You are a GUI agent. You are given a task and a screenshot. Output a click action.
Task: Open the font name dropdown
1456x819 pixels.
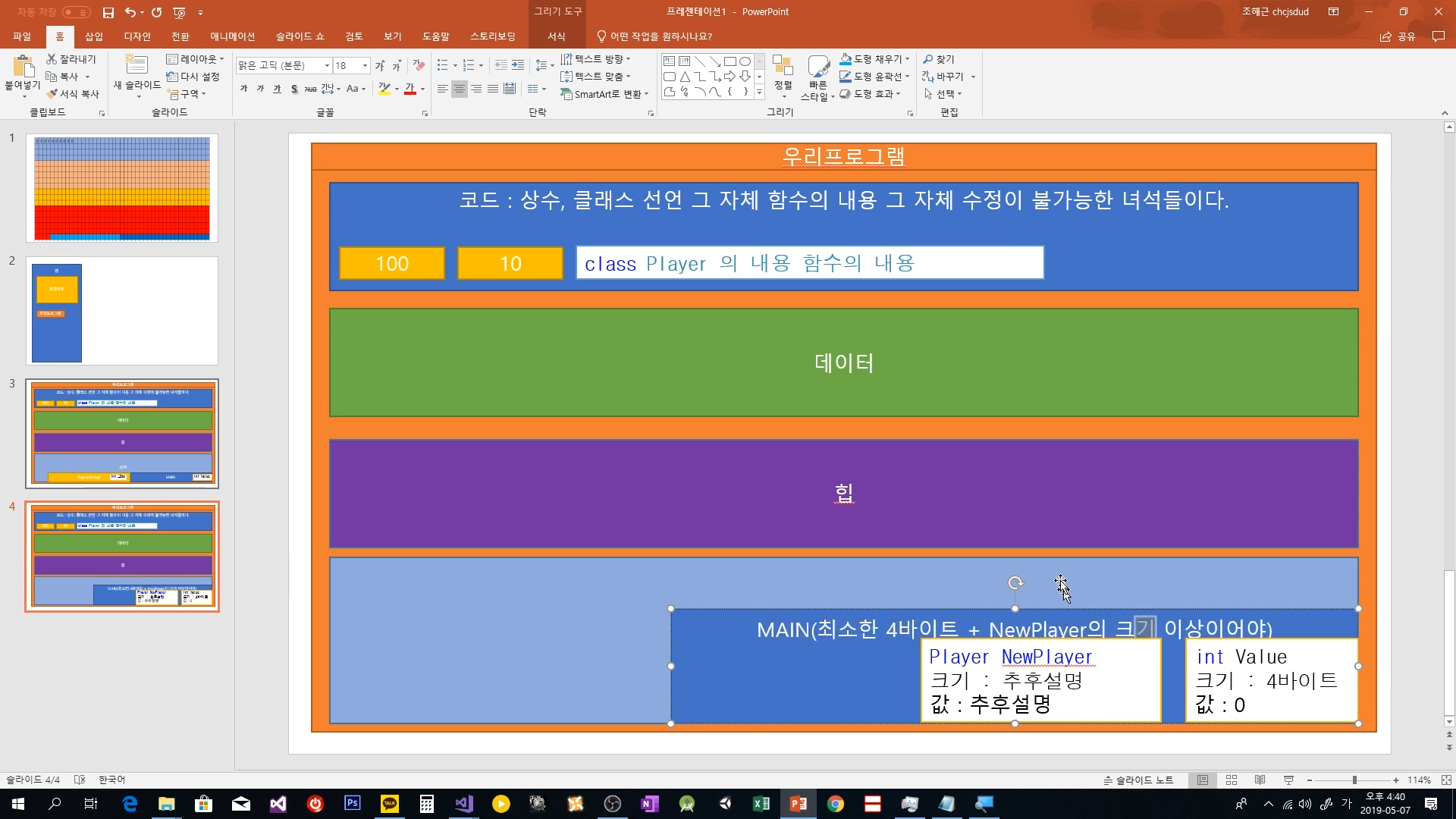327,66
